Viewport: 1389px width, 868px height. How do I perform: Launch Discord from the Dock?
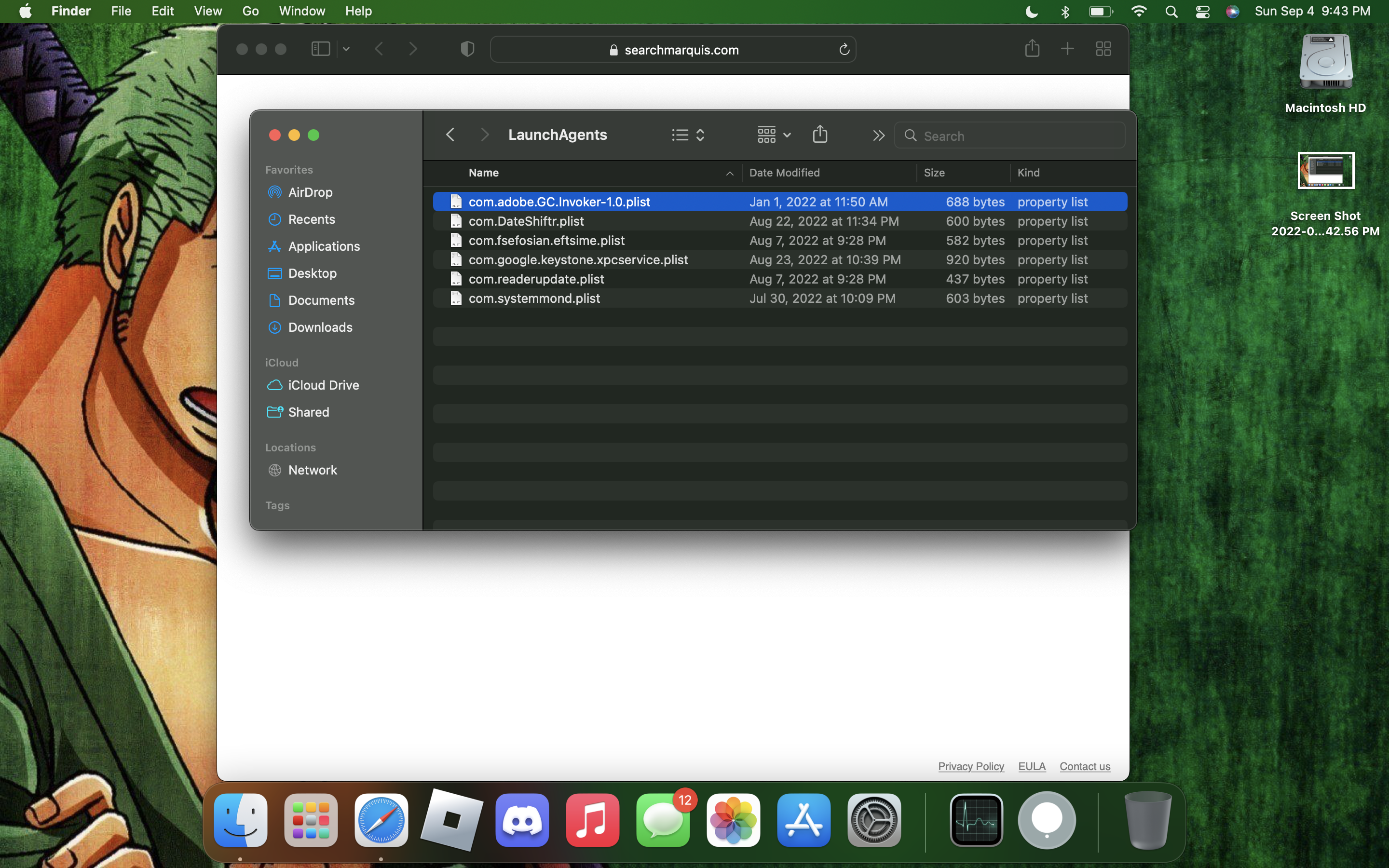(522, 820)
